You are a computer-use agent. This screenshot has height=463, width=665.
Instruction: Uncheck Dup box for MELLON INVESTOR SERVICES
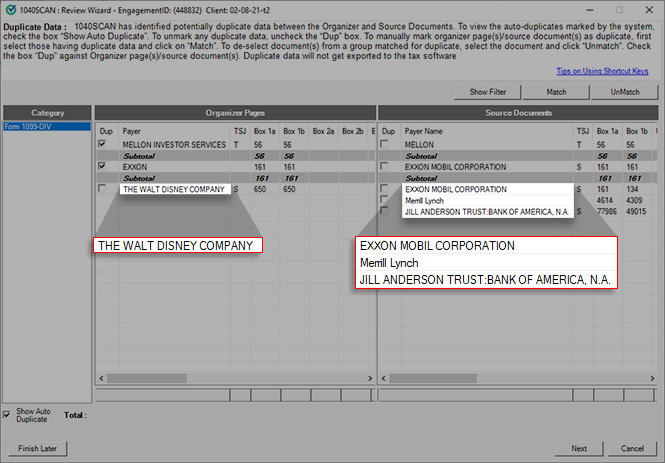[102, 144]
